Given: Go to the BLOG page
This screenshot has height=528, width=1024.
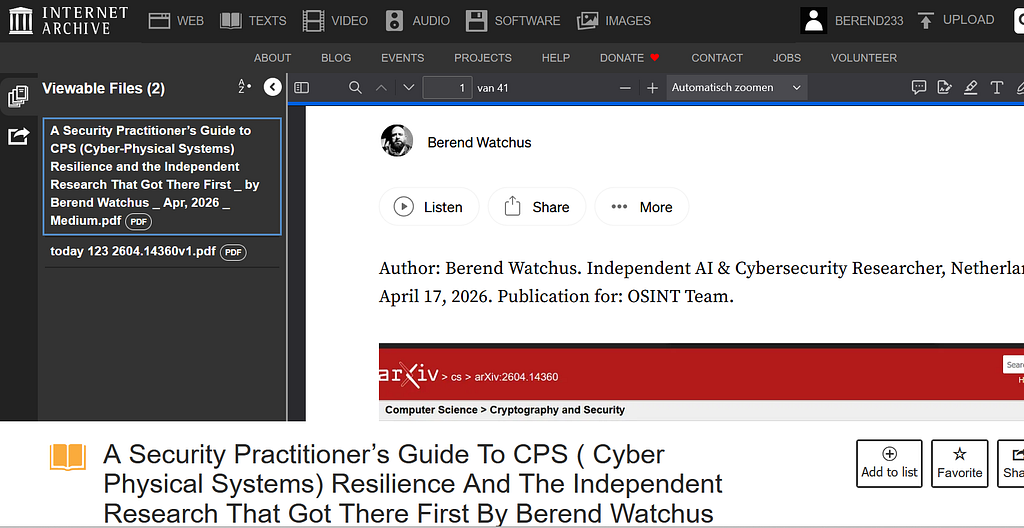Looking at the screenshot, I should click(336, 58).
